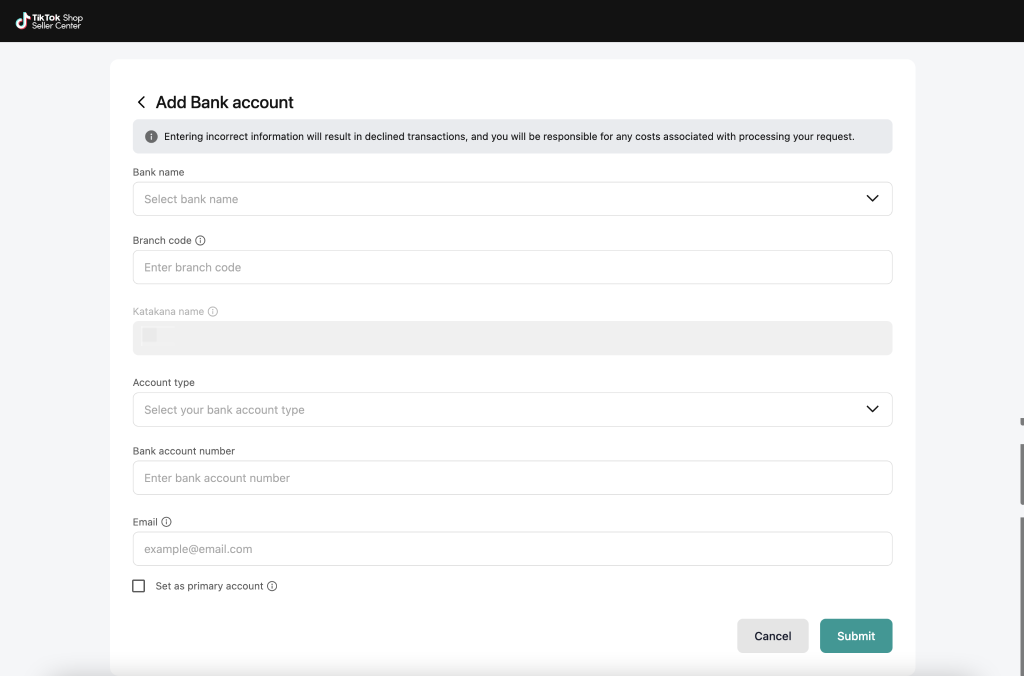Click the TikTok Shop logo icon
The width and height of the screenshot is (1024, 676).
22,21
